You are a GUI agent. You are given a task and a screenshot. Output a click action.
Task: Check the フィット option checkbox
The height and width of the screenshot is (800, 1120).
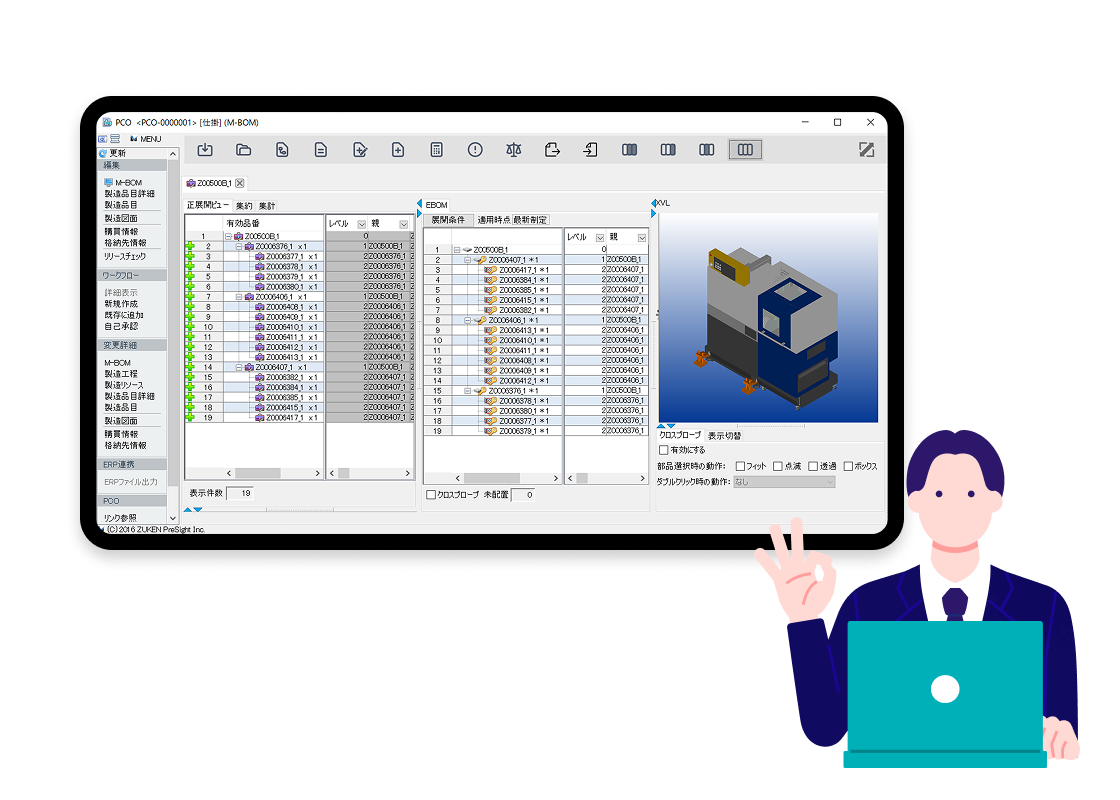[x=740, y=466]
